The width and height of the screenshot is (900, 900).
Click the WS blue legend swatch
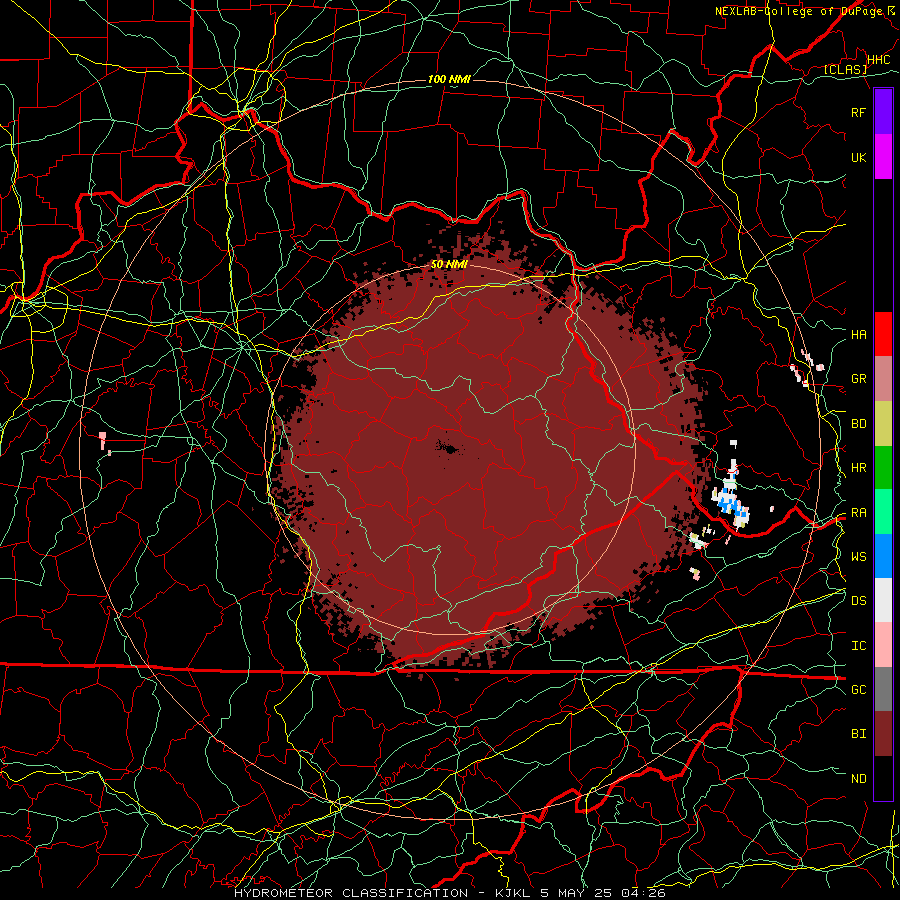(x=883, y=556)
